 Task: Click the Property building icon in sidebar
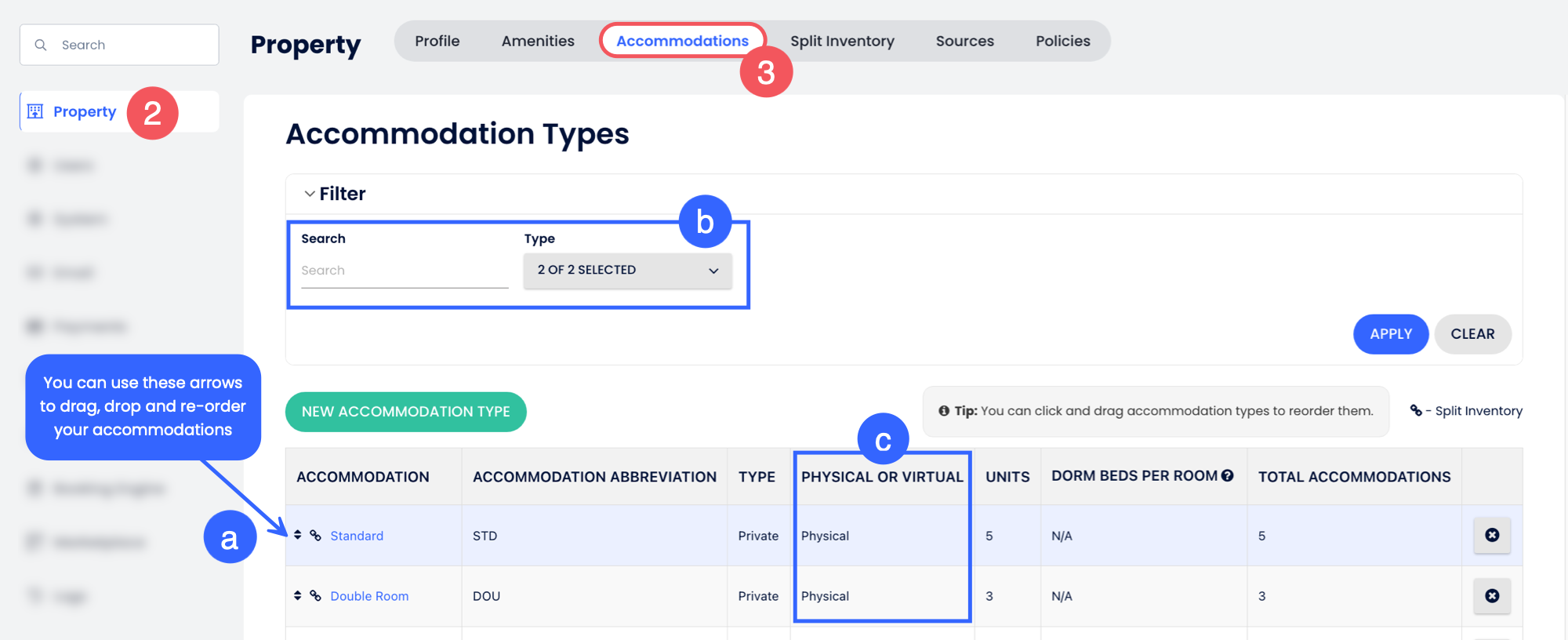coord(35,111)
